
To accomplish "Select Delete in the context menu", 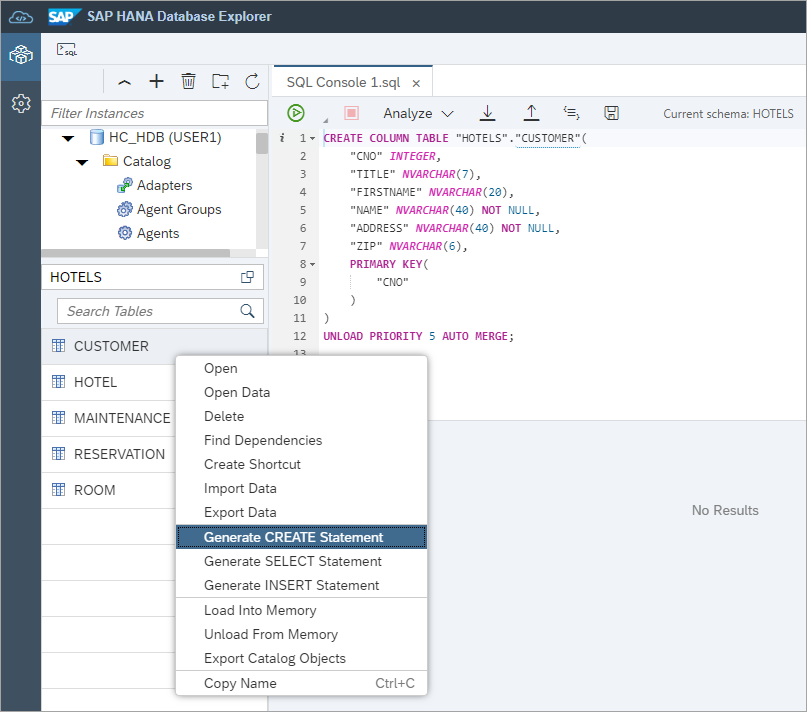I will pos(301,416).
